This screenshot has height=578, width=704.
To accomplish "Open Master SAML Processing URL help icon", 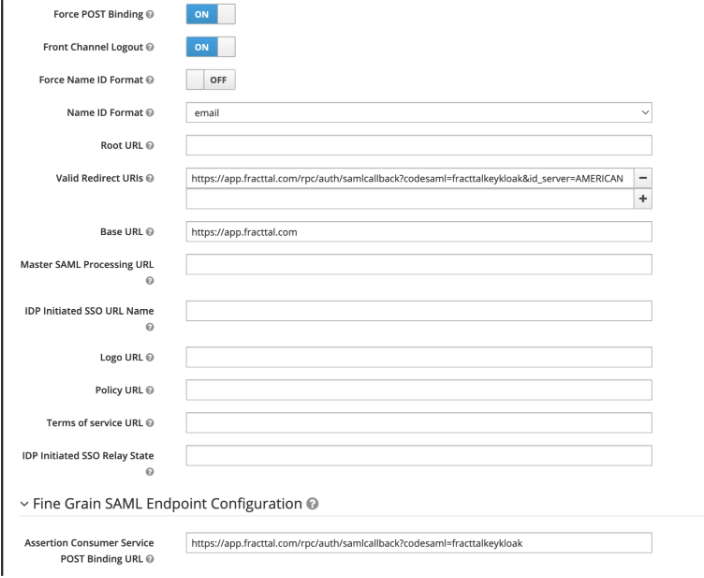I will (x=150, y=281).
